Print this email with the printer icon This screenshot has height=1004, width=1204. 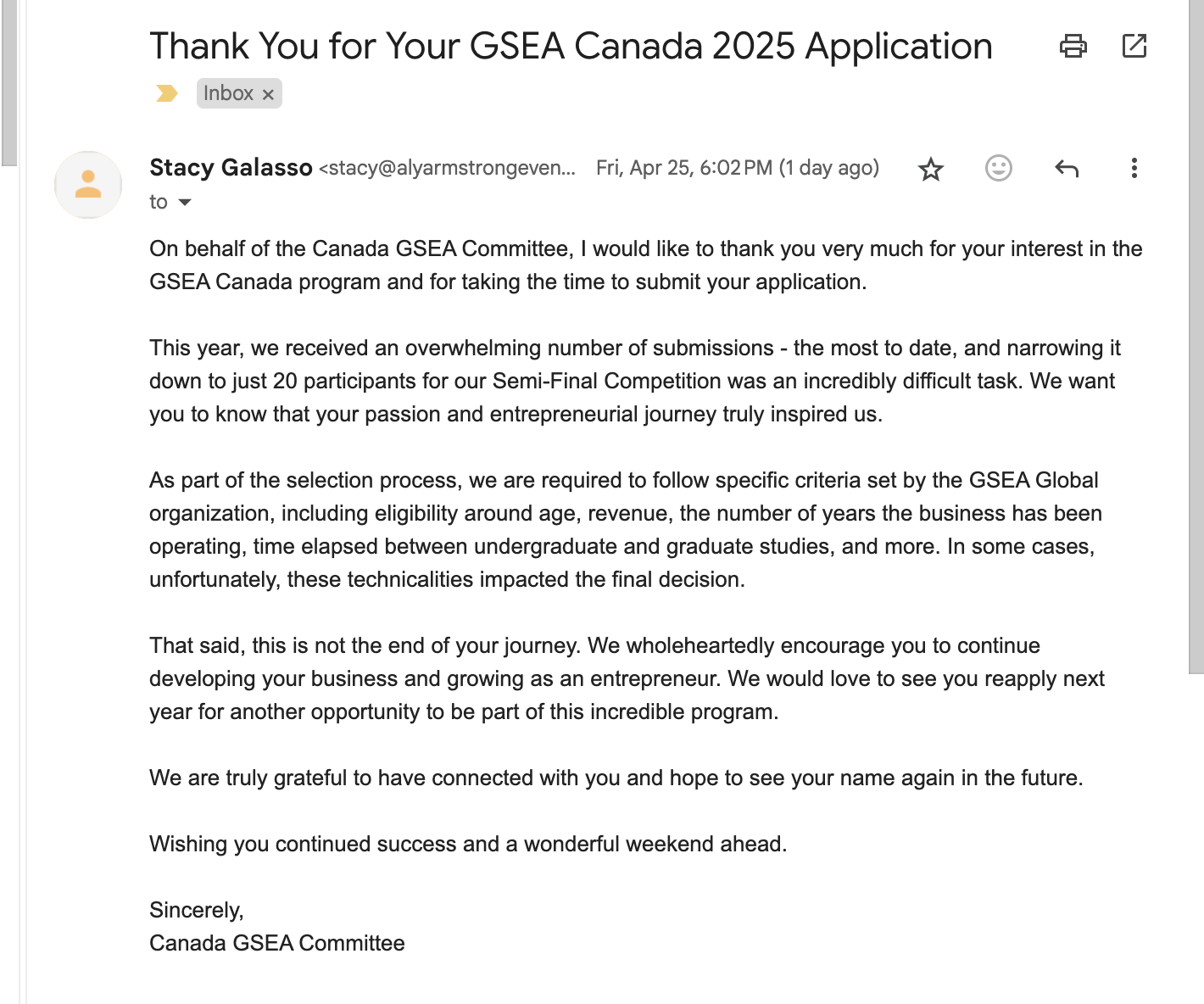1073,46
